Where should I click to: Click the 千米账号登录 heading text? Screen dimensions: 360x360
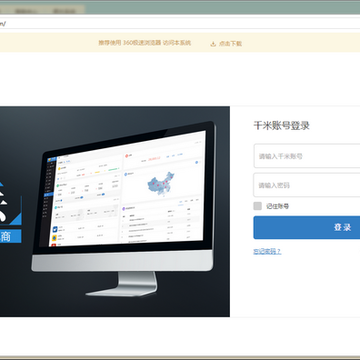(282, 126)
